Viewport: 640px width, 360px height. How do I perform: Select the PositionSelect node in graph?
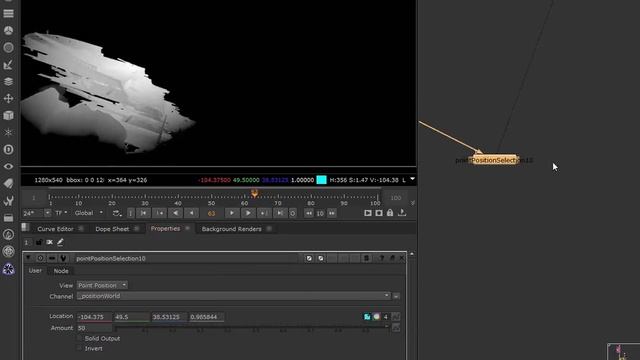494,160
